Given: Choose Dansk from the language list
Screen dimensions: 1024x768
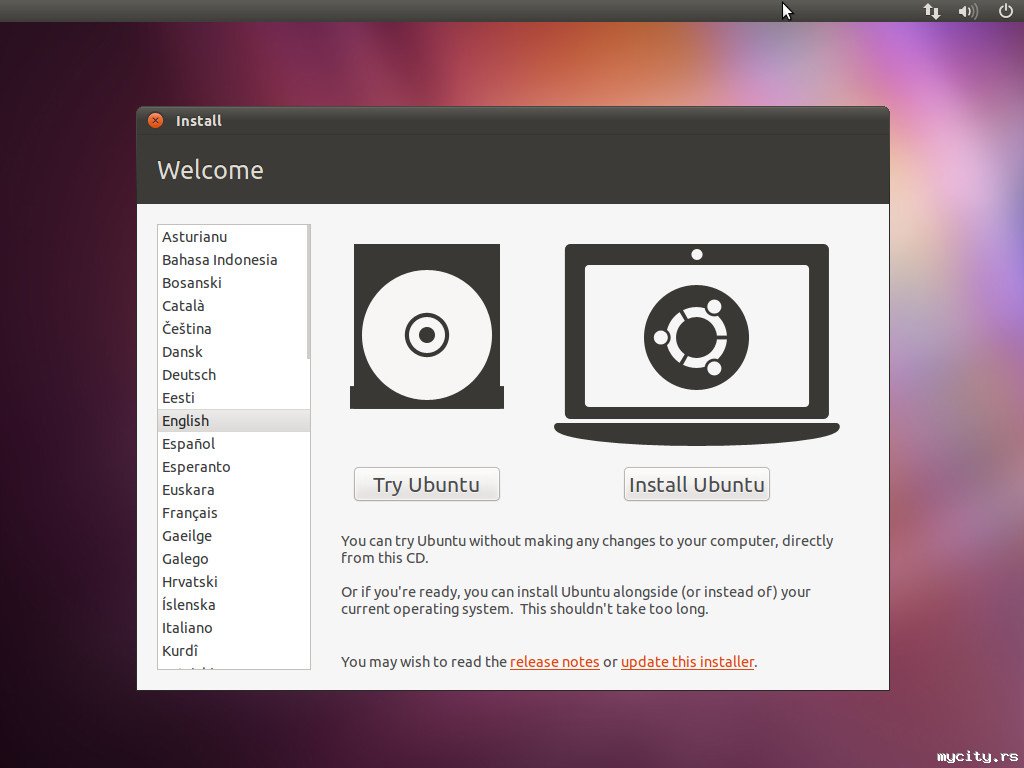Looking at the screenshot, I should (x=232, y=352).
